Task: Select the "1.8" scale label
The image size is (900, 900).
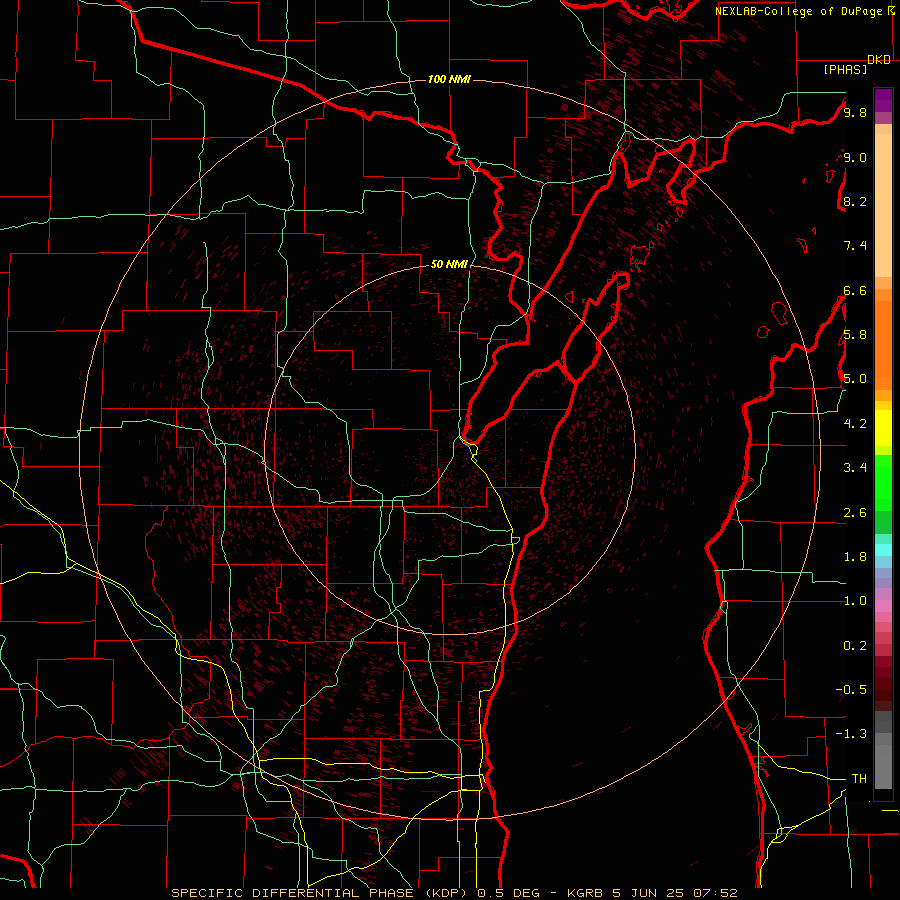Action: pos(855,557)
